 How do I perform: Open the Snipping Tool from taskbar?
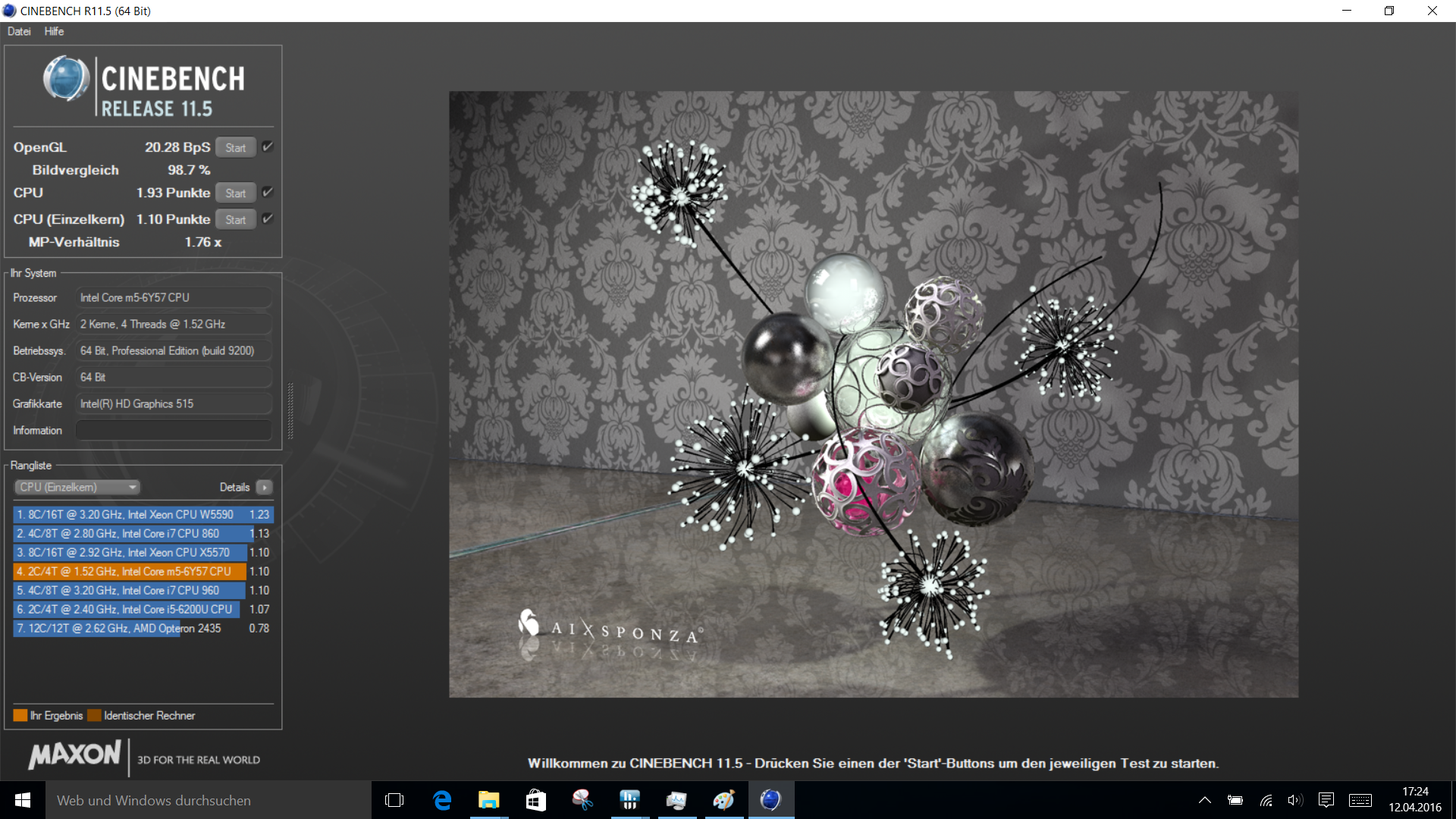pos(582,800)
